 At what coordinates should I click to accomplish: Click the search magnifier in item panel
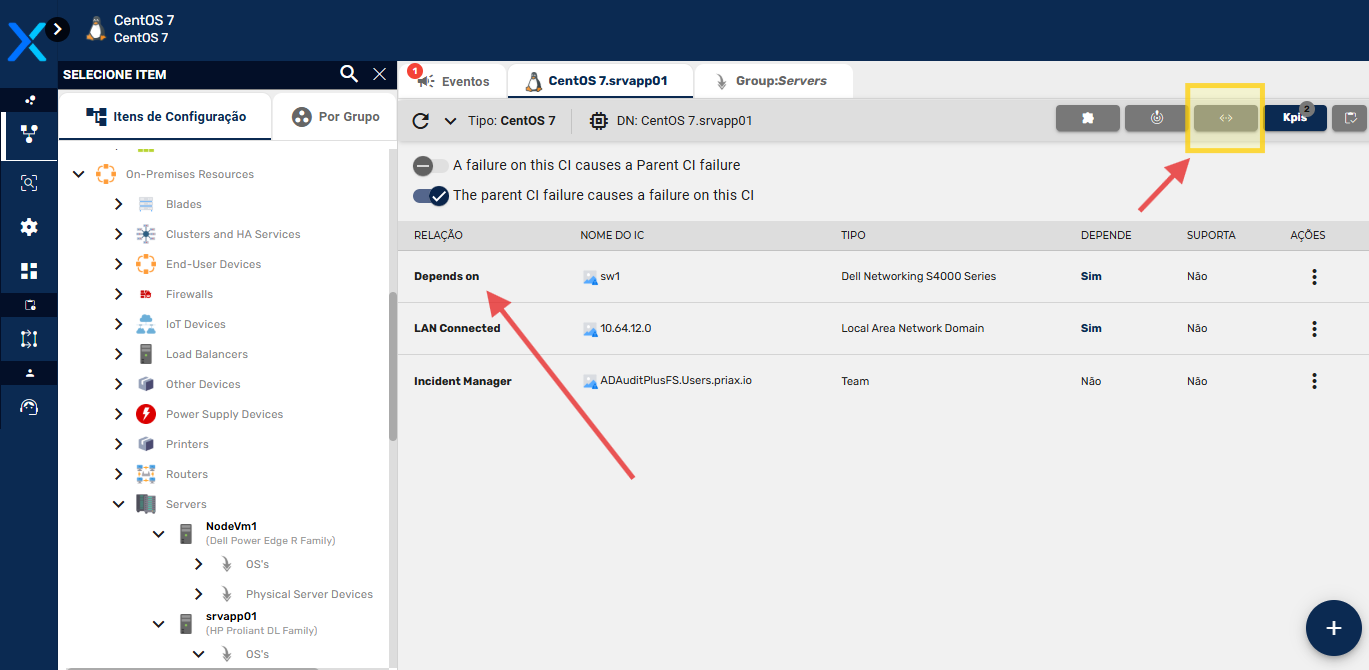point(348,74)
